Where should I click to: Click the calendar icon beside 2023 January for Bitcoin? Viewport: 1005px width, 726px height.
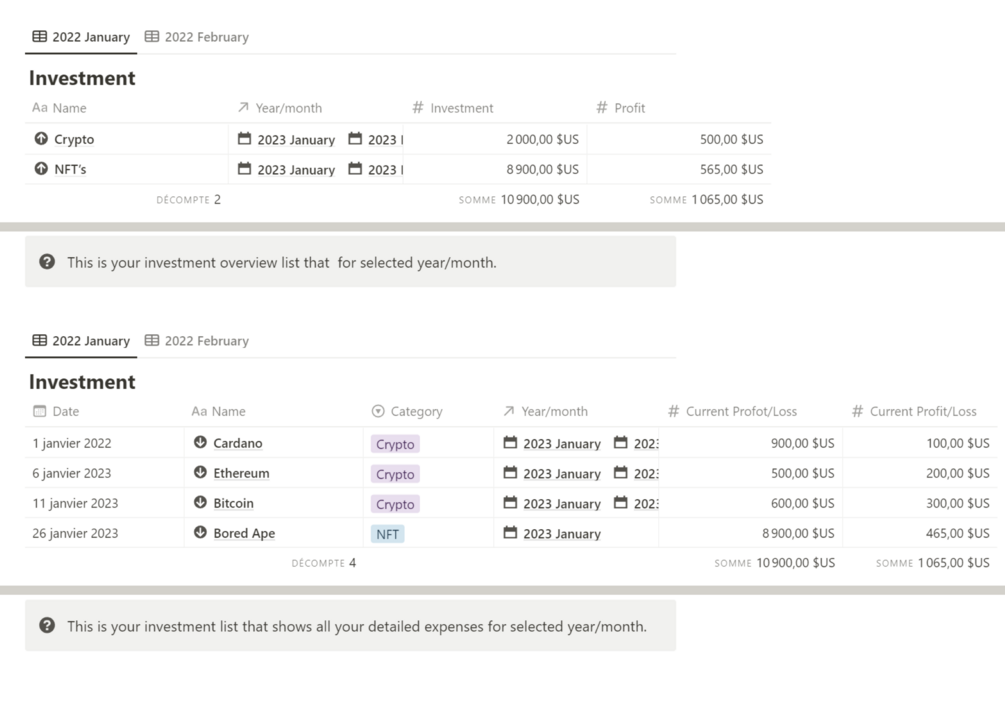coord(512,503)
